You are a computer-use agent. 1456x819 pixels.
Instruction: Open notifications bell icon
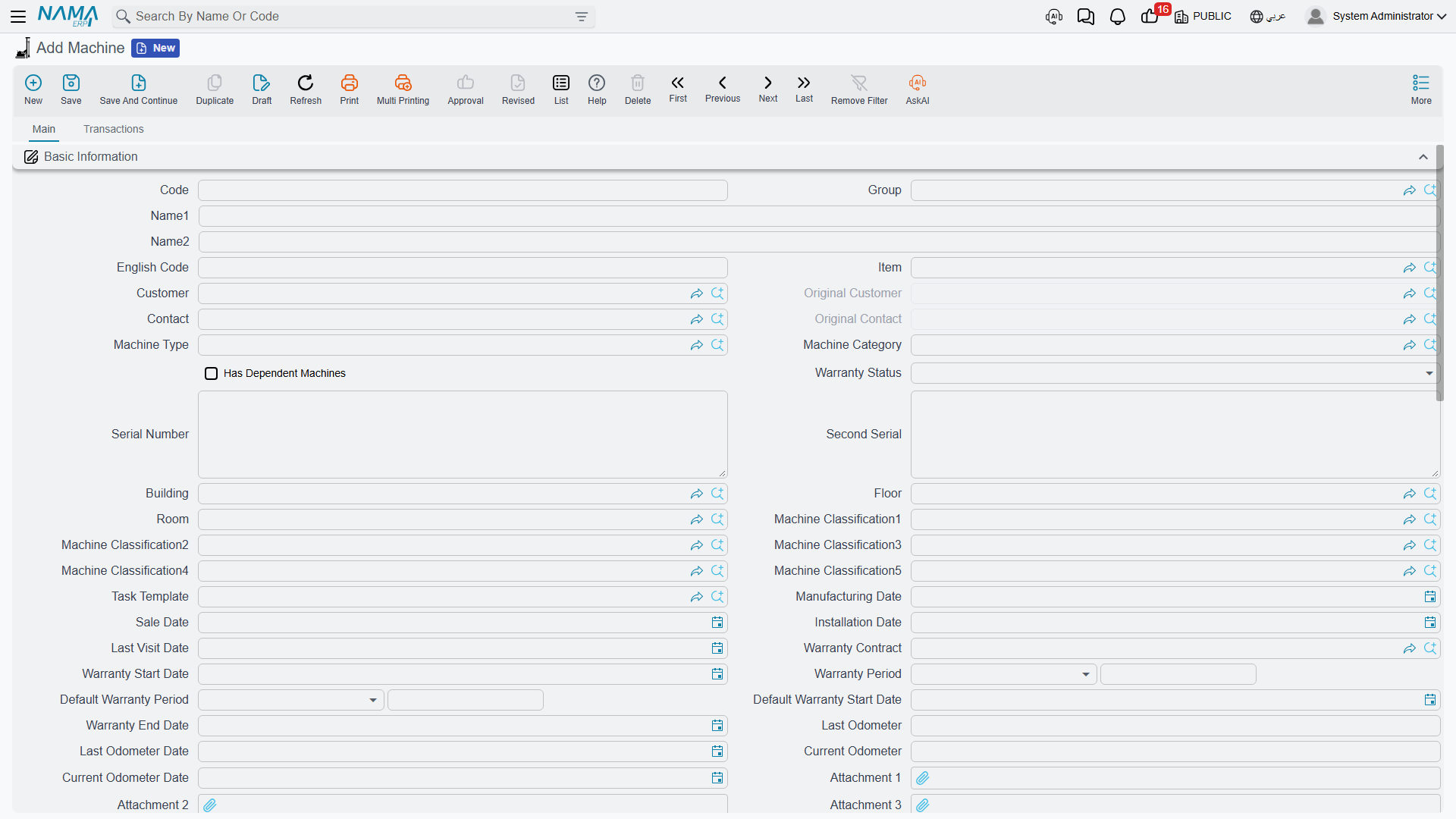click(x=1117, y=17)
